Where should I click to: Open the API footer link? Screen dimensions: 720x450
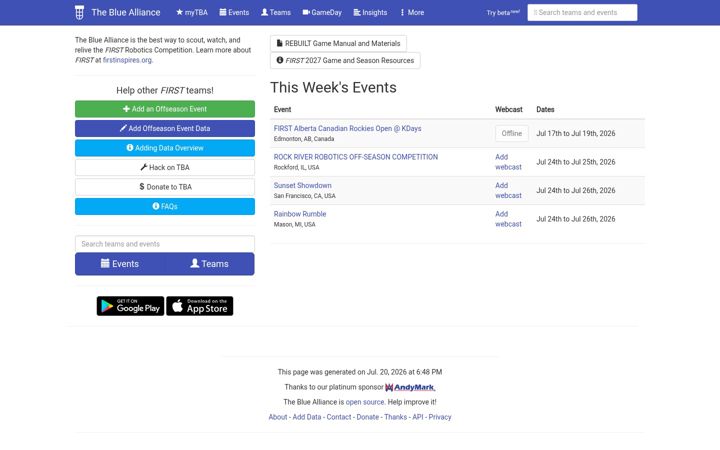click(x=418, y=417)
